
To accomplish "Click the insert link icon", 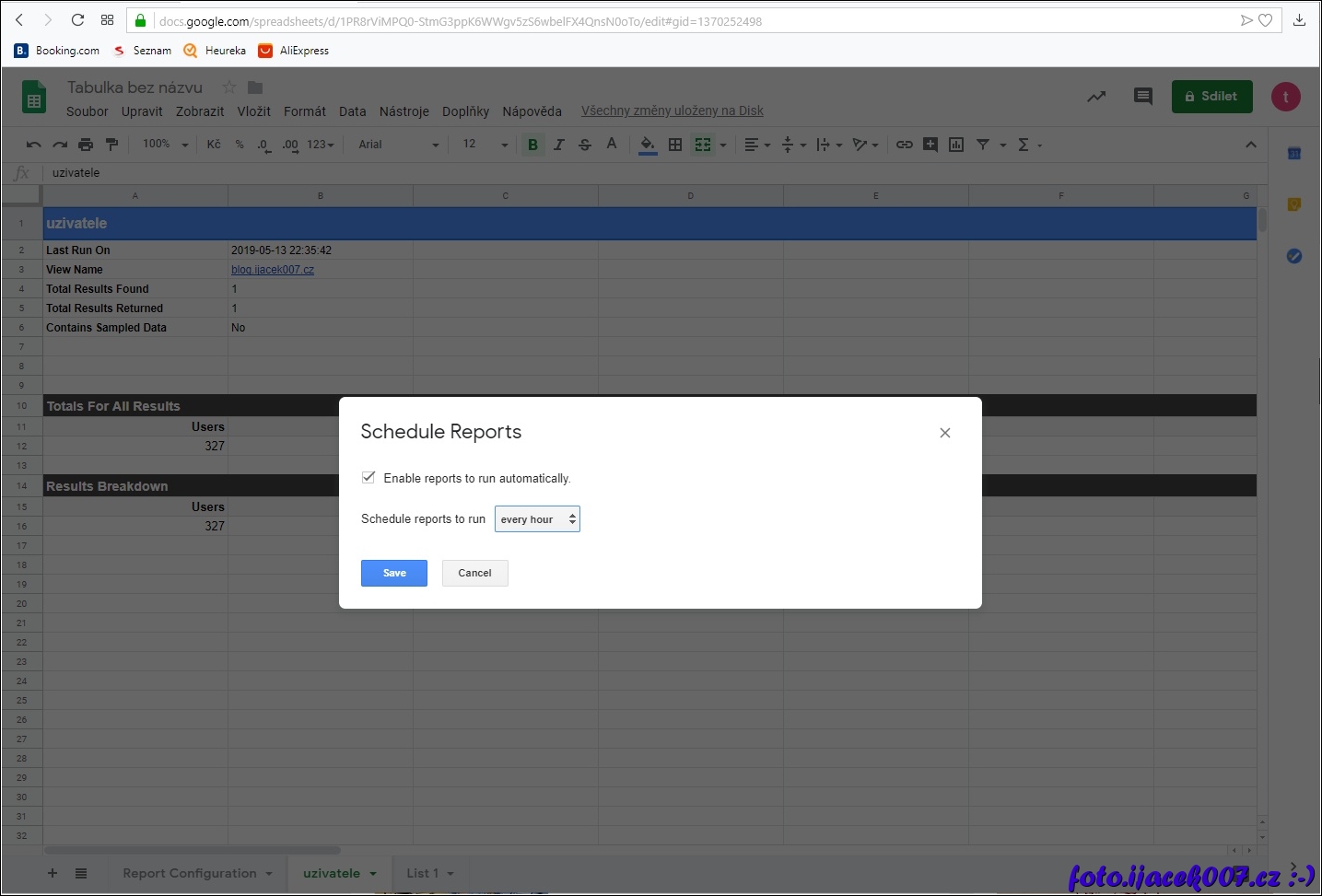I will (x=905, y=145).
